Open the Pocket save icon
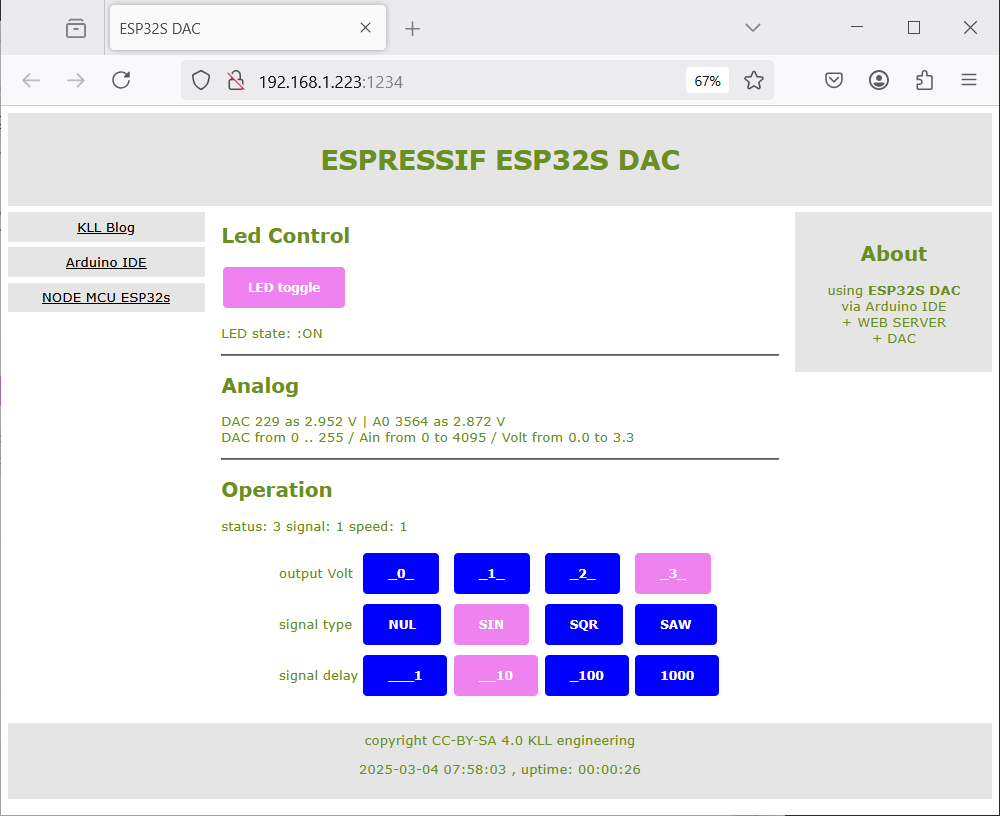This screenshot has height=816, width=1000. (834, 80)
